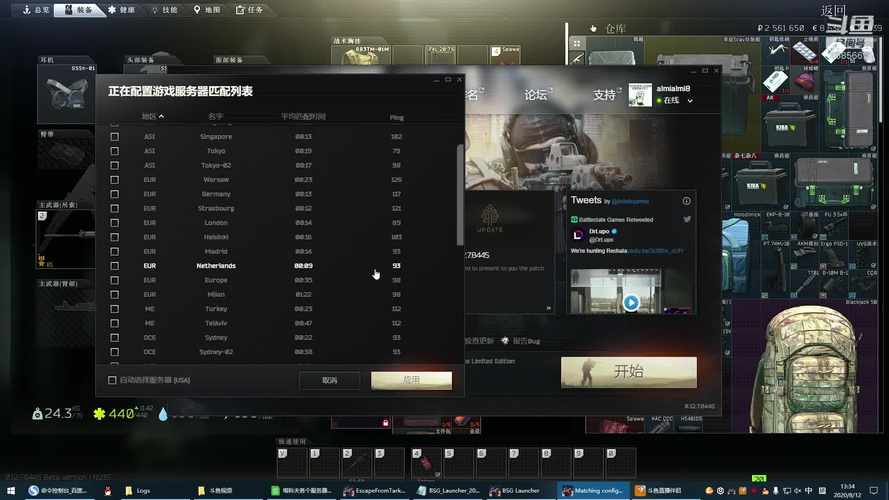Switch to the 技能 skills game tab

(164, 10)
